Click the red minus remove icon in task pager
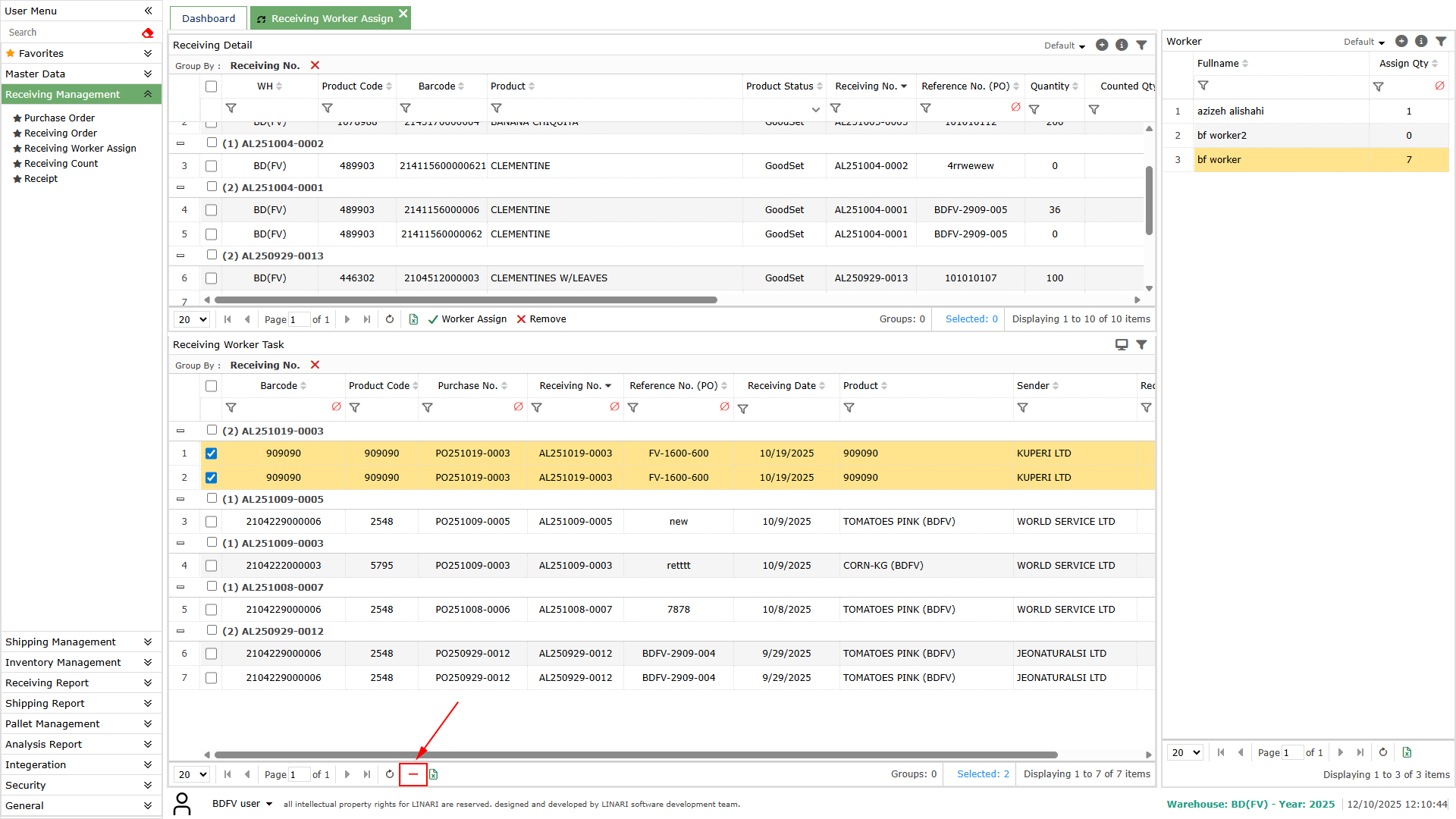This screenshot has height=819, width=1456. pos(413,774)
